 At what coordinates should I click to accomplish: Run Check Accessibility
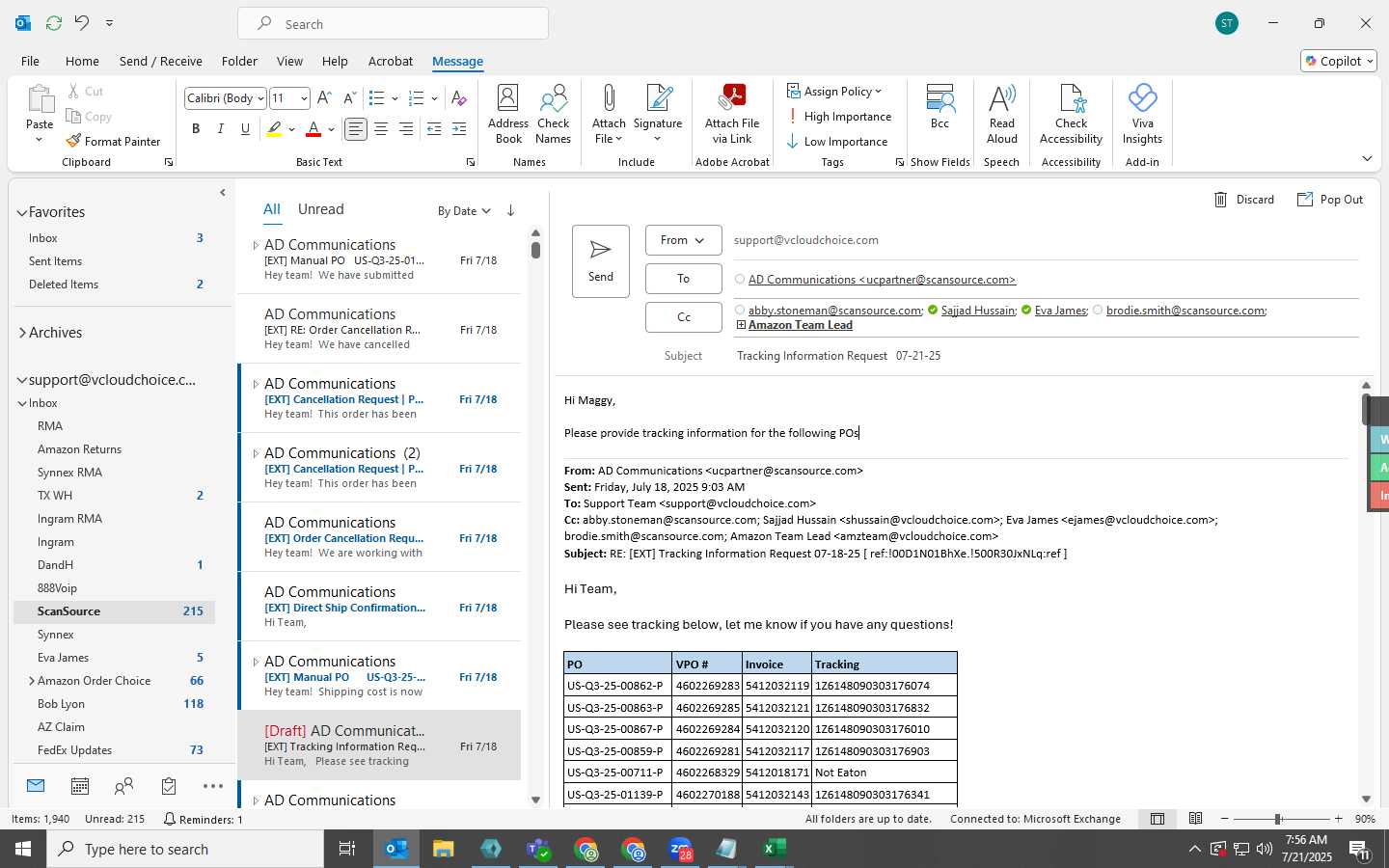1071,114
